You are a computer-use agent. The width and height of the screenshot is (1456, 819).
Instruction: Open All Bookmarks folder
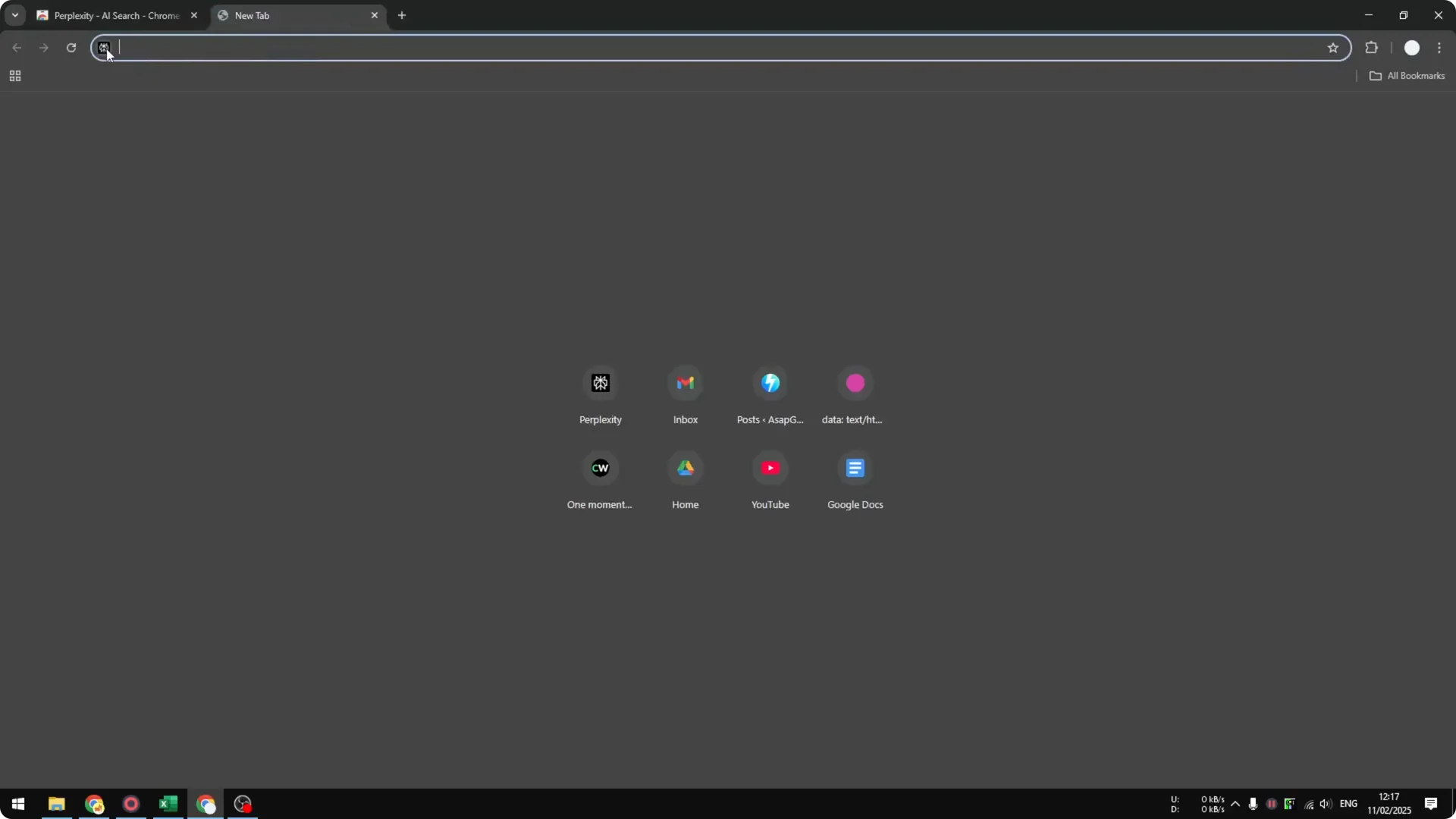pyautogui.click(x=1407, y=75)
